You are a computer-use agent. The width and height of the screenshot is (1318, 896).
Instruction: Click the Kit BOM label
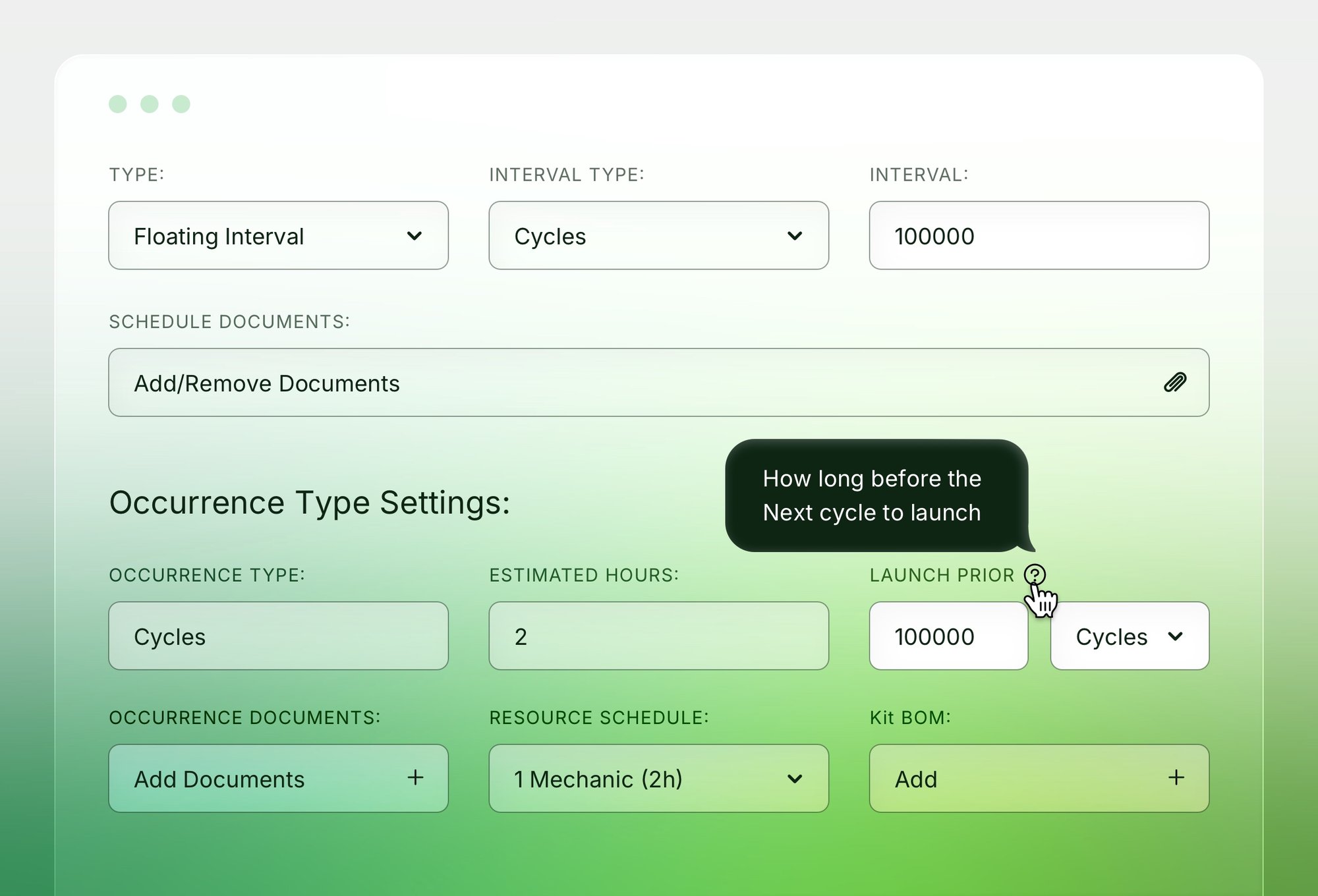[x=910, y=717]
